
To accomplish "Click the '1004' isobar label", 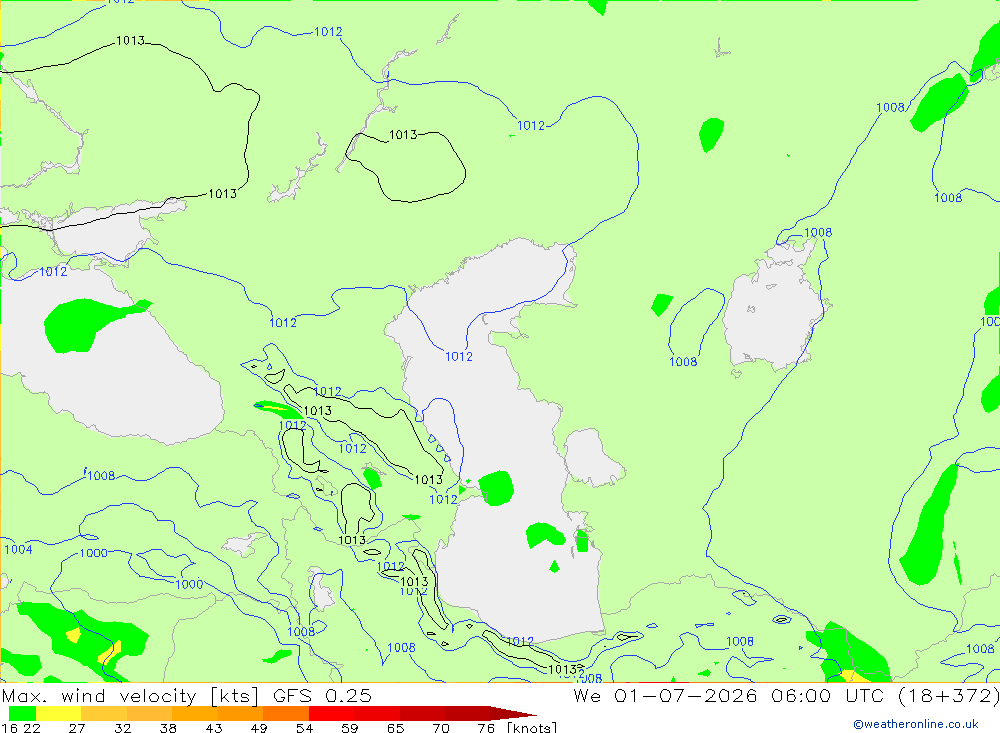I will click(18, 549).
